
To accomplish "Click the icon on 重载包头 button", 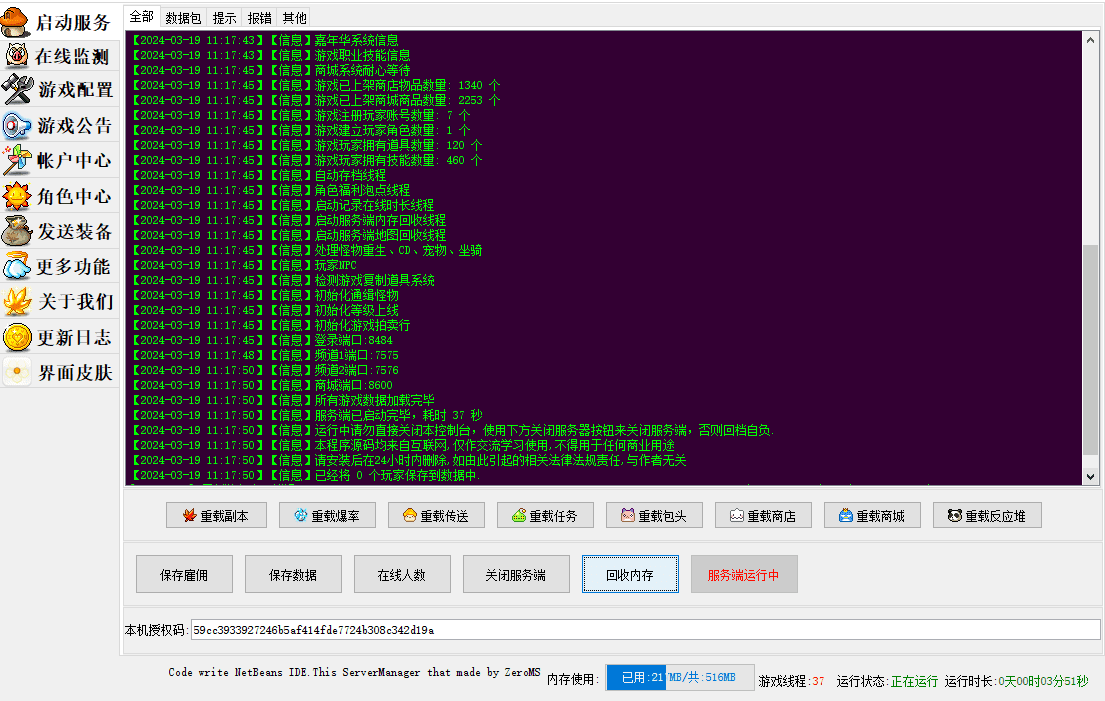I will pyautogui.click(x=627, y=516).
